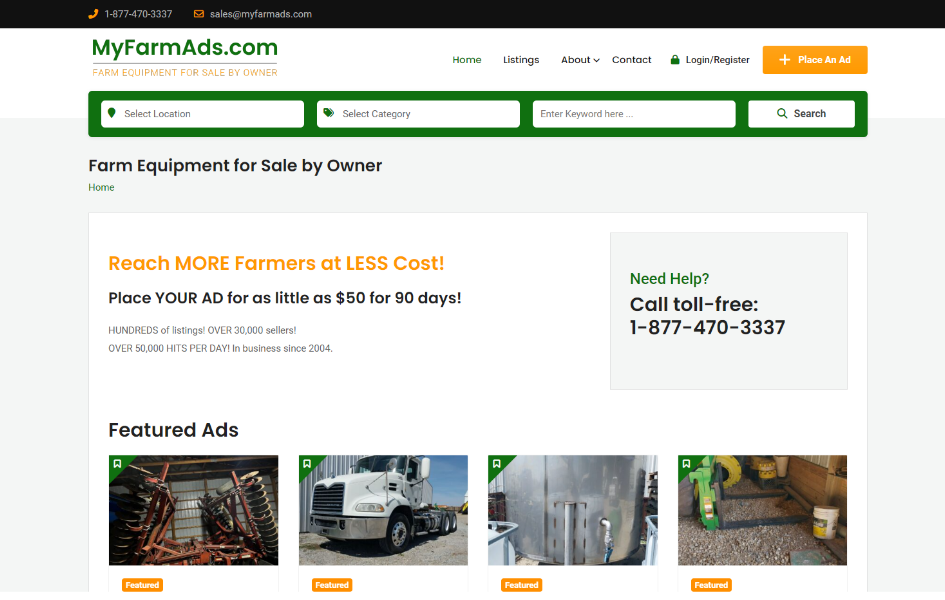Screen dimensions: 945x600
Task: Click the Search button
Action: click(x=802, y=114)
